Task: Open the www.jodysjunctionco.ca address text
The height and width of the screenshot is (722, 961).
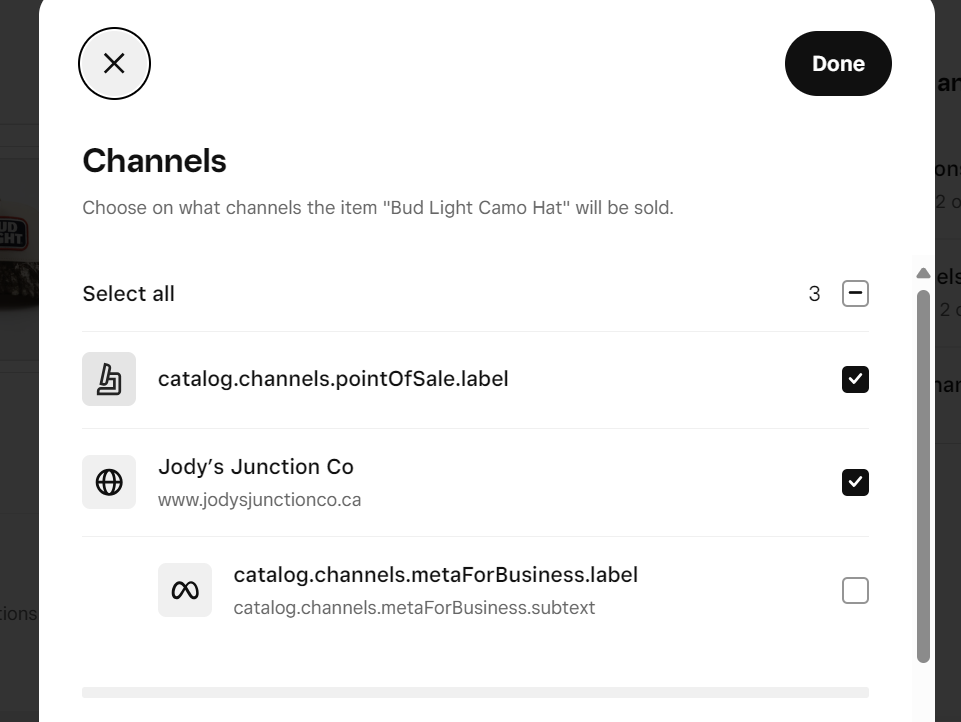Action: click(259, 500)
